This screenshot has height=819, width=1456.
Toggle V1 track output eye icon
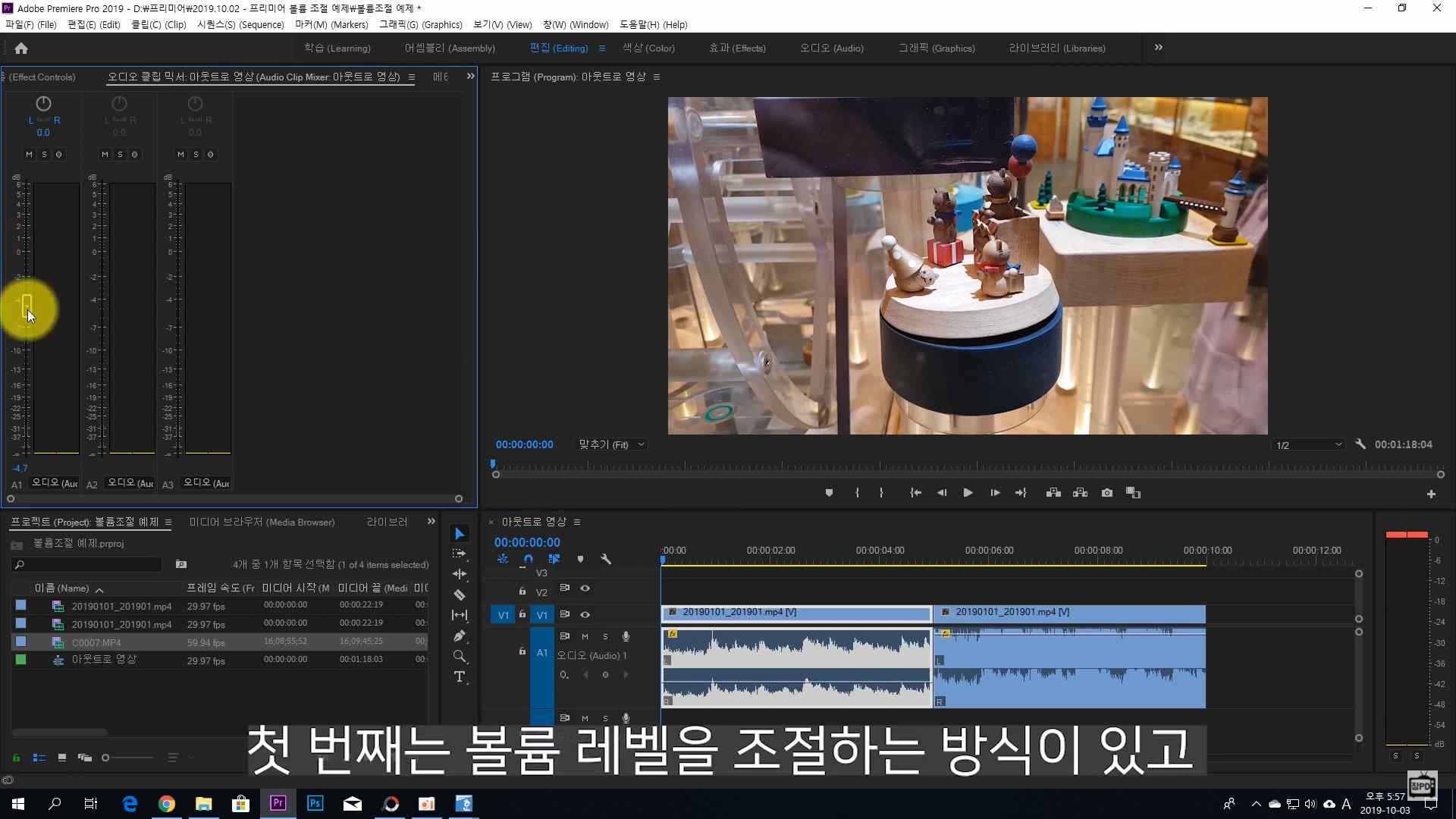[585, 615]
